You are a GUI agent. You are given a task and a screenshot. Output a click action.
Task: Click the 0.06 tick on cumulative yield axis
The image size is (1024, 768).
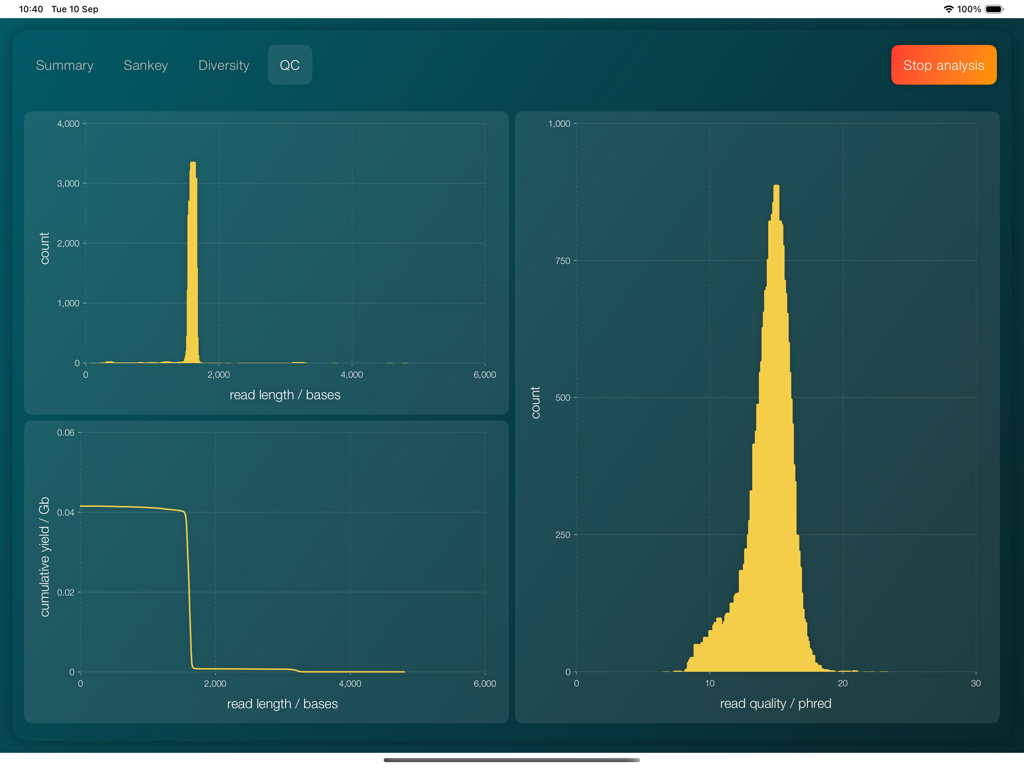(x=66, y=433)
